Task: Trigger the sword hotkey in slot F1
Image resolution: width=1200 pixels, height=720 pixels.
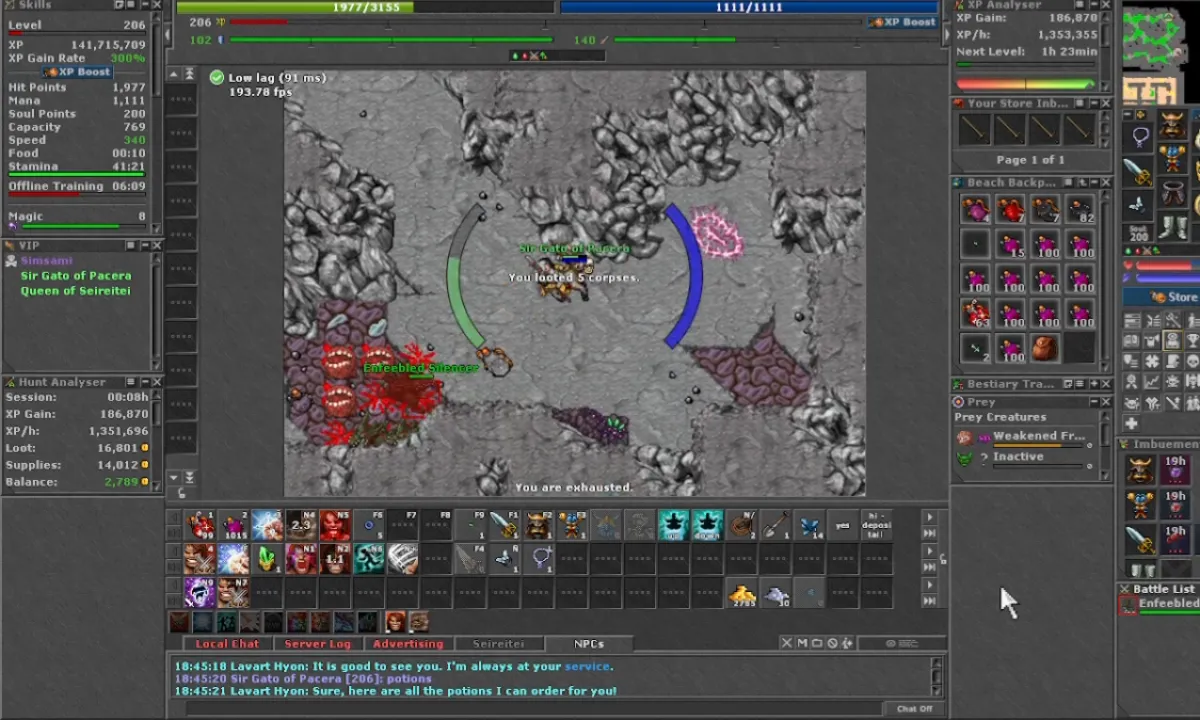Action: click(x=505, y=525)
